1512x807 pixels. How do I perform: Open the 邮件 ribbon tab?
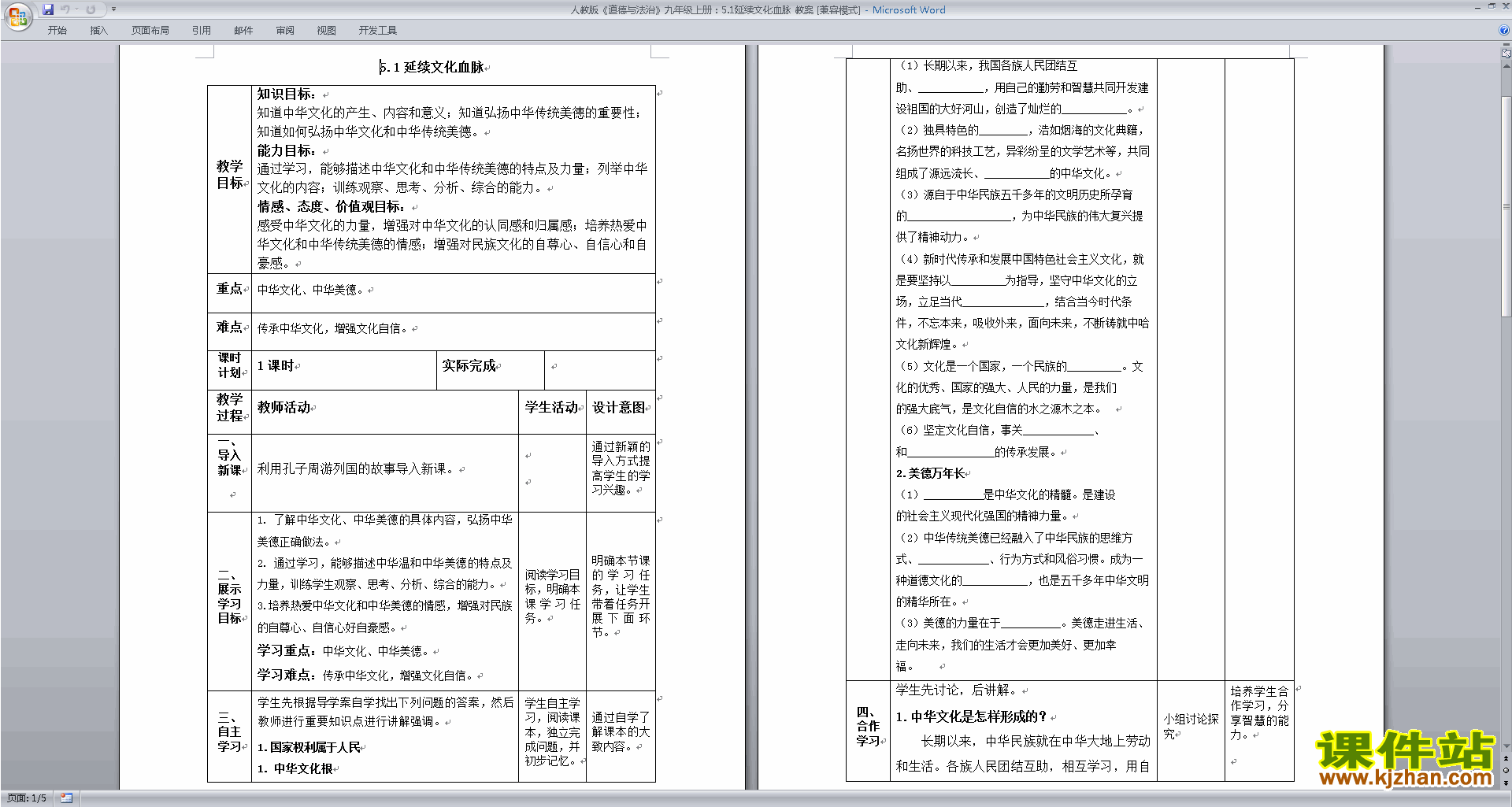click(x=243, y=31)
